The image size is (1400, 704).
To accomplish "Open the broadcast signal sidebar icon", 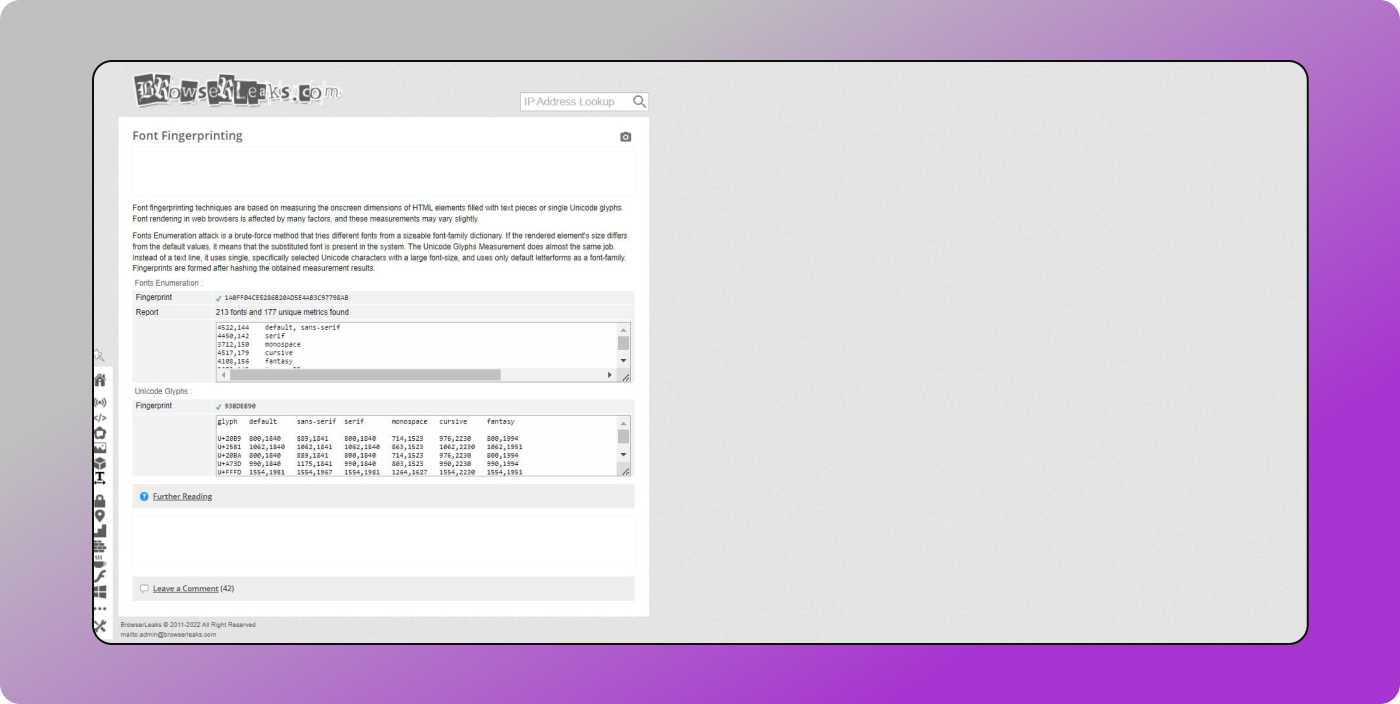I will (100, 402).
